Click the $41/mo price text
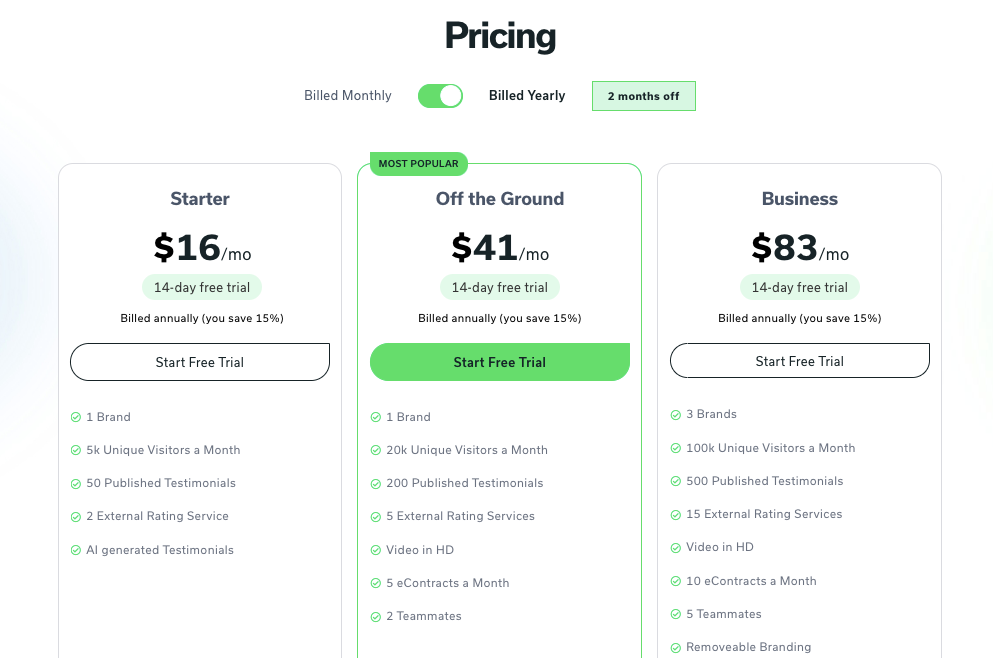Screen dimensions: 993x658 (500, 248)
